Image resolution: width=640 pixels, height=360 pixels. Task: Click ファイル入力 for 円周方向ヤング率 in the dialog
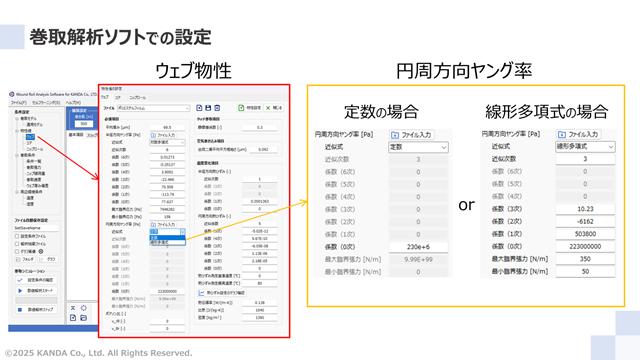[164, 224]
